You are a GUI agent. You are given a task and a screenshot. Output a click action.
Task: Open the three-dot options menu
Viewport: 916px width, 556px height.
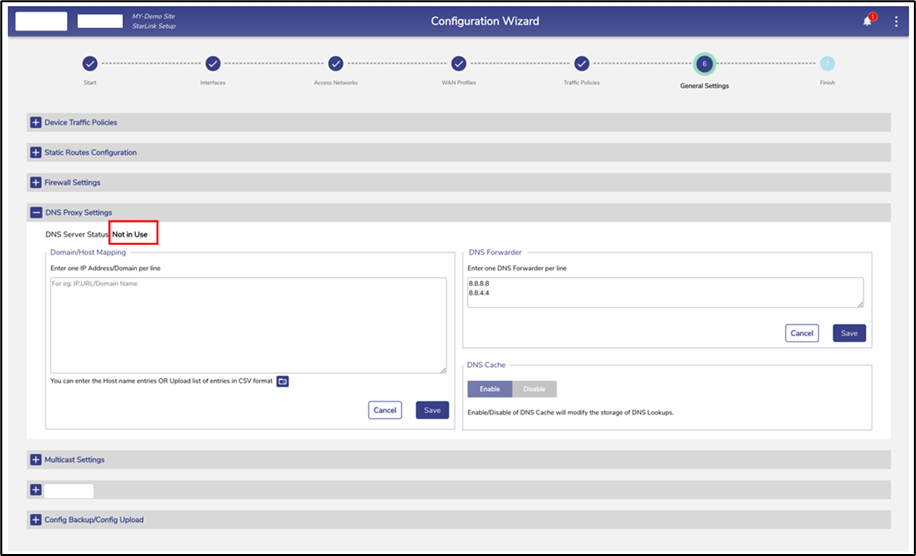click(x=896, y=21)
